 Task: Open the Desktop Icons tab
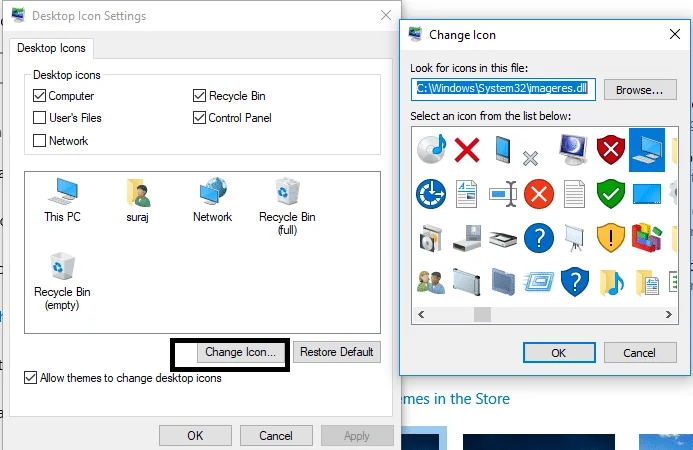(x=51, y=48)
